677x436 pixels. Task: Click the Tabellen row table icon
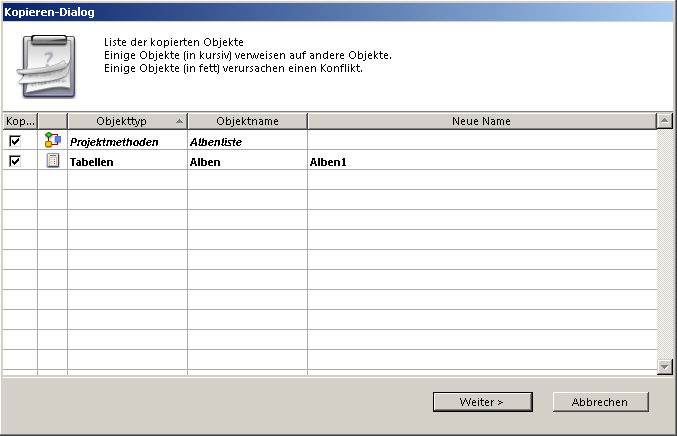pyautogui.click(x=53, y=160)
